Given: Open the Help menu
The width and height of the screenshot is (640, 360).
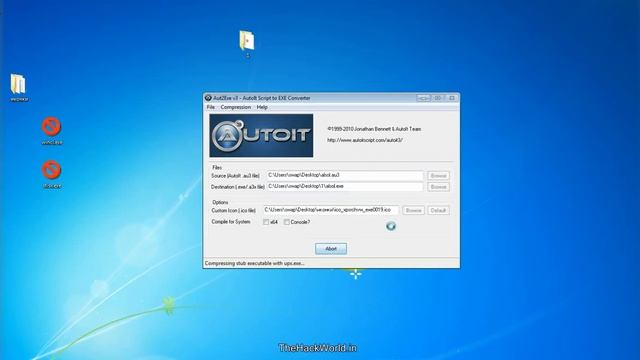Looking at the screenshot, I should click(262, 107).
